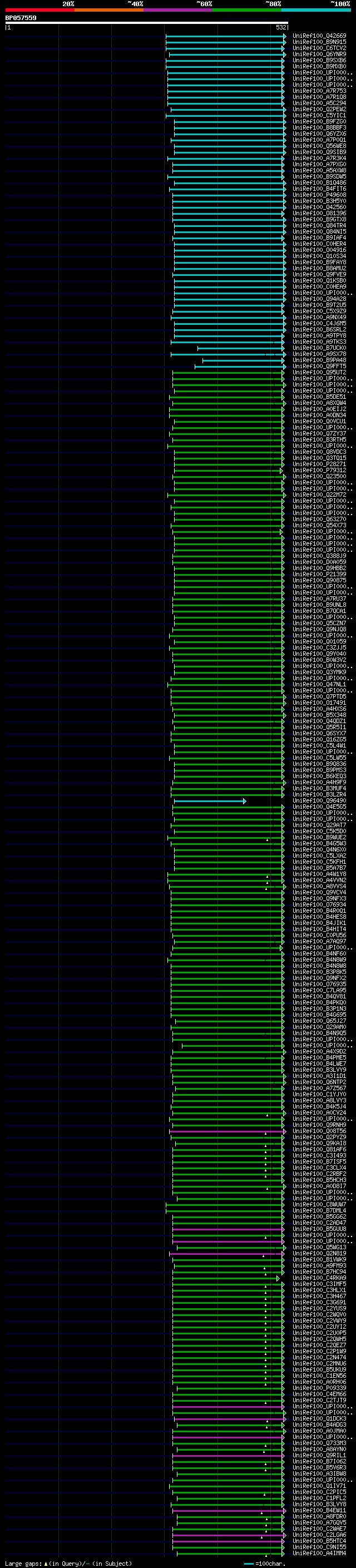Select hit label UniRef100_Q10S34
Viewport: 356px width, 1568px height.
point(319,256)
